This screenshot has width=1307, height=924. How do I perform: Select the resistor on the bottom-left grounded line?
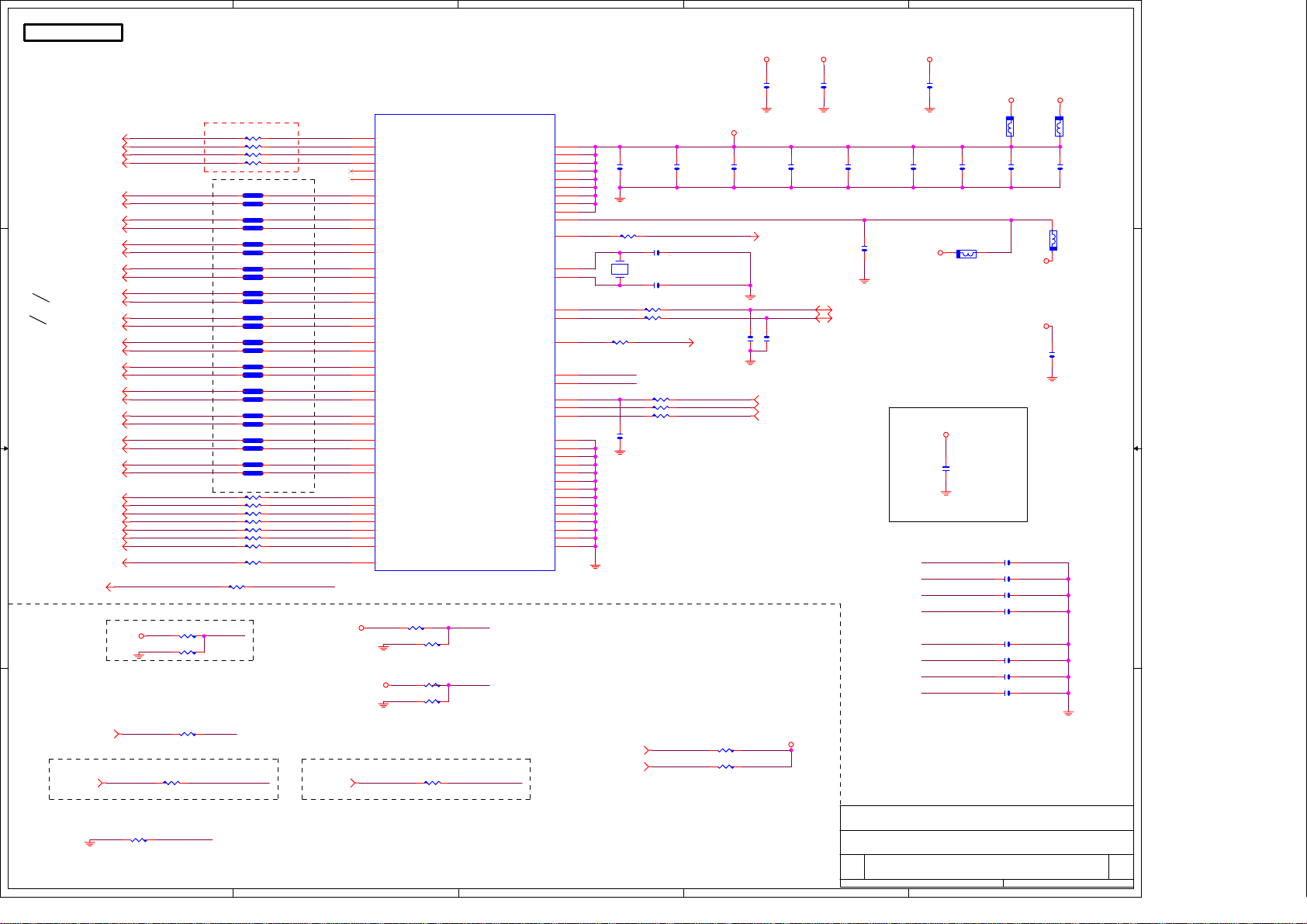click(139, 840)
